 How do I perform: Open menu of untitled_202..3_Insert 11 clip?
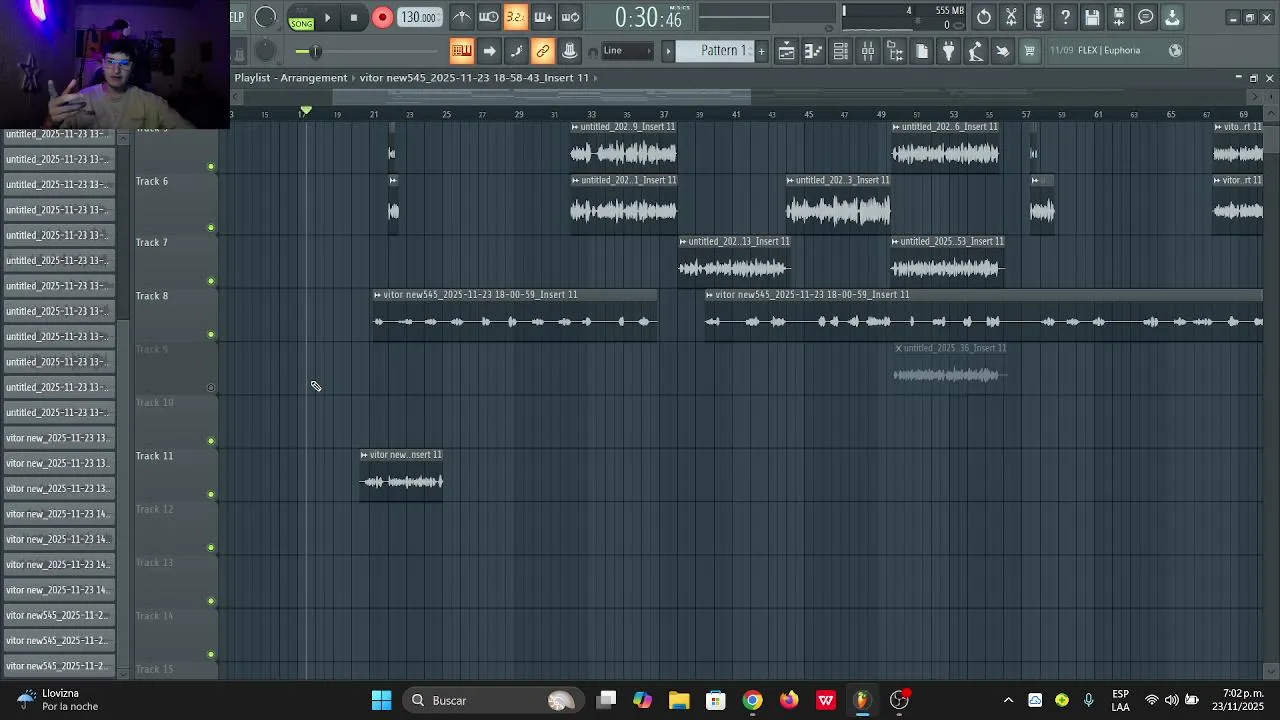click(790, 180)
